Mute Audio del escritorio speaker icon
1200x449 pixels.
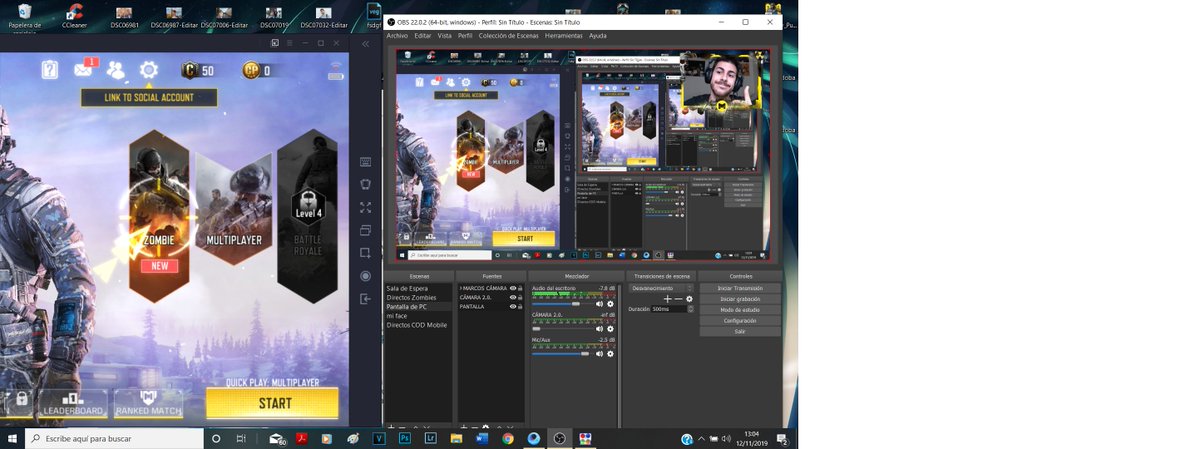(x=600, y=304)
